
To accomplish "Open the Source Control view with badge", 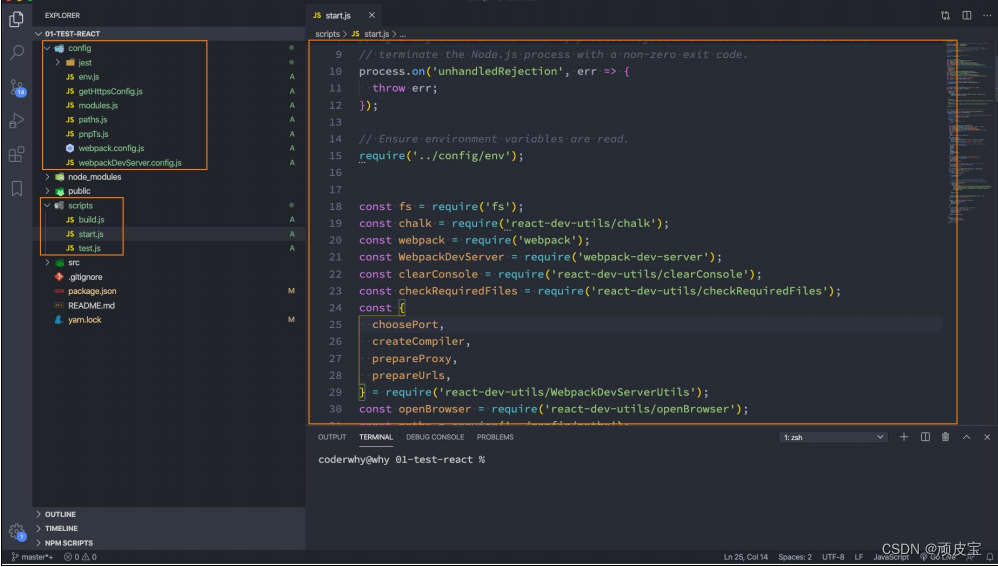I will coord(17,87).
